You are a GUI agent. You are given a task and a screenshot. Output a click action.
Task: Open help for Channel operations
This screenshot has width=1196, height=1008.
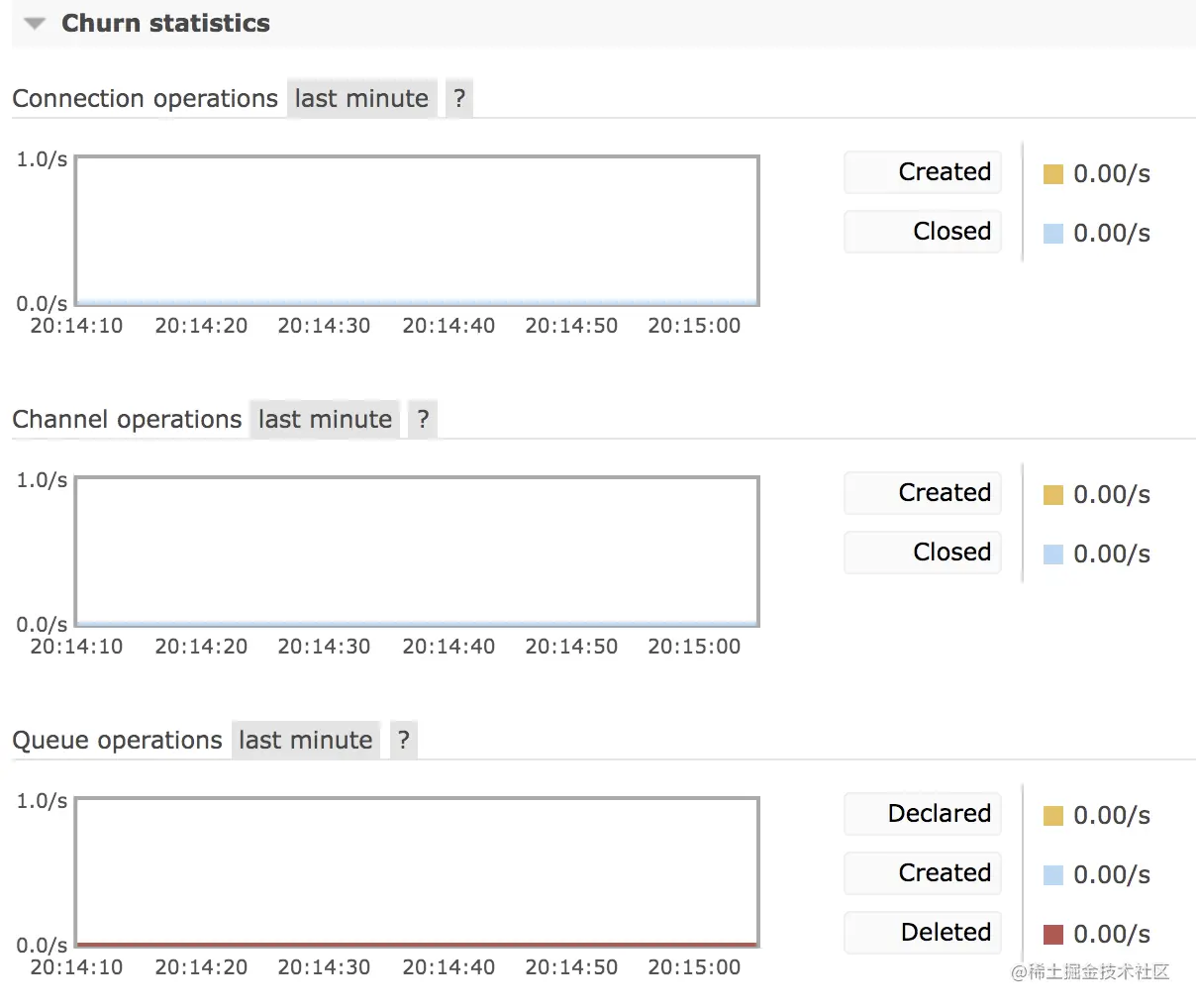click(423, 419)
